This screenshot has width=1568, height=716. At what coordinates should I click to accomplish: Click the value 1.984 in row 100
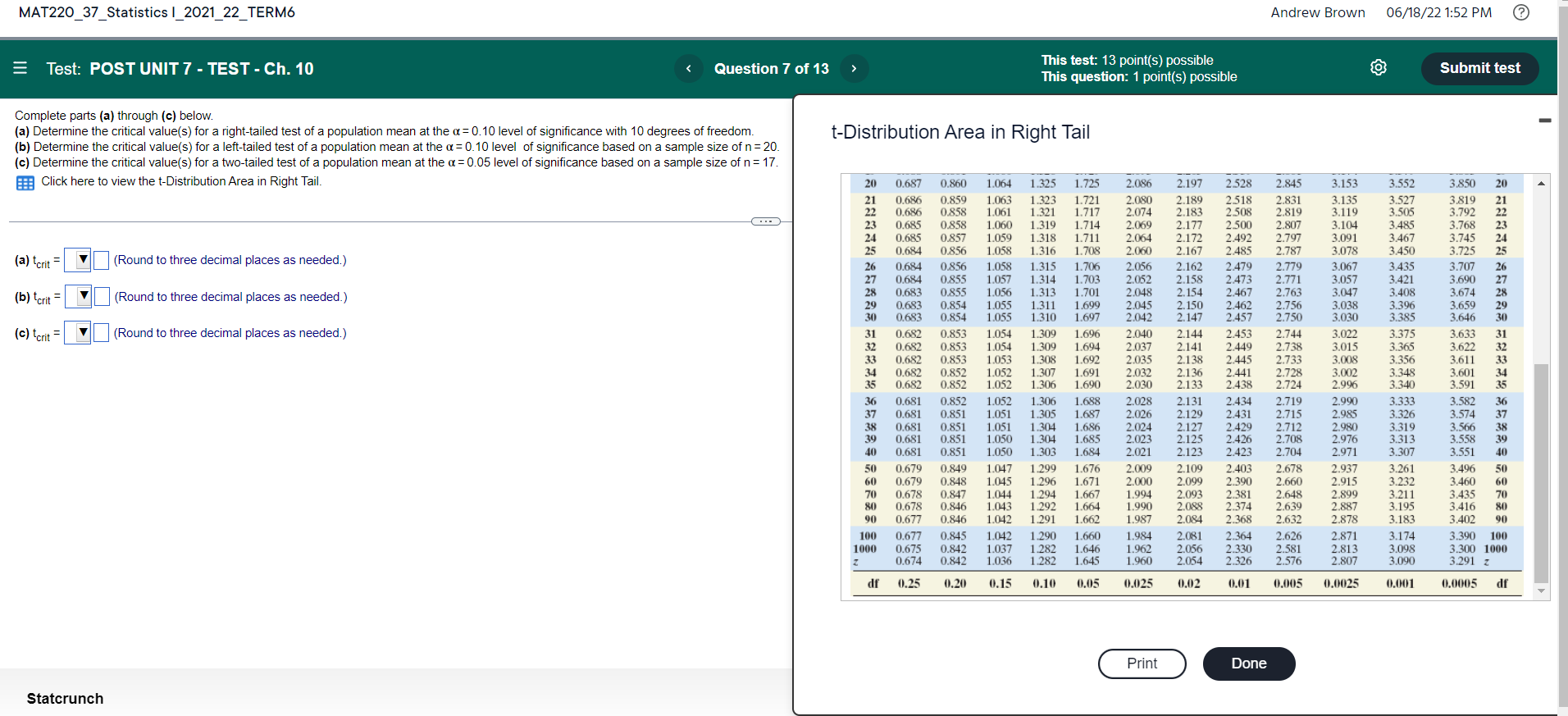click(x=1138, y=536)
